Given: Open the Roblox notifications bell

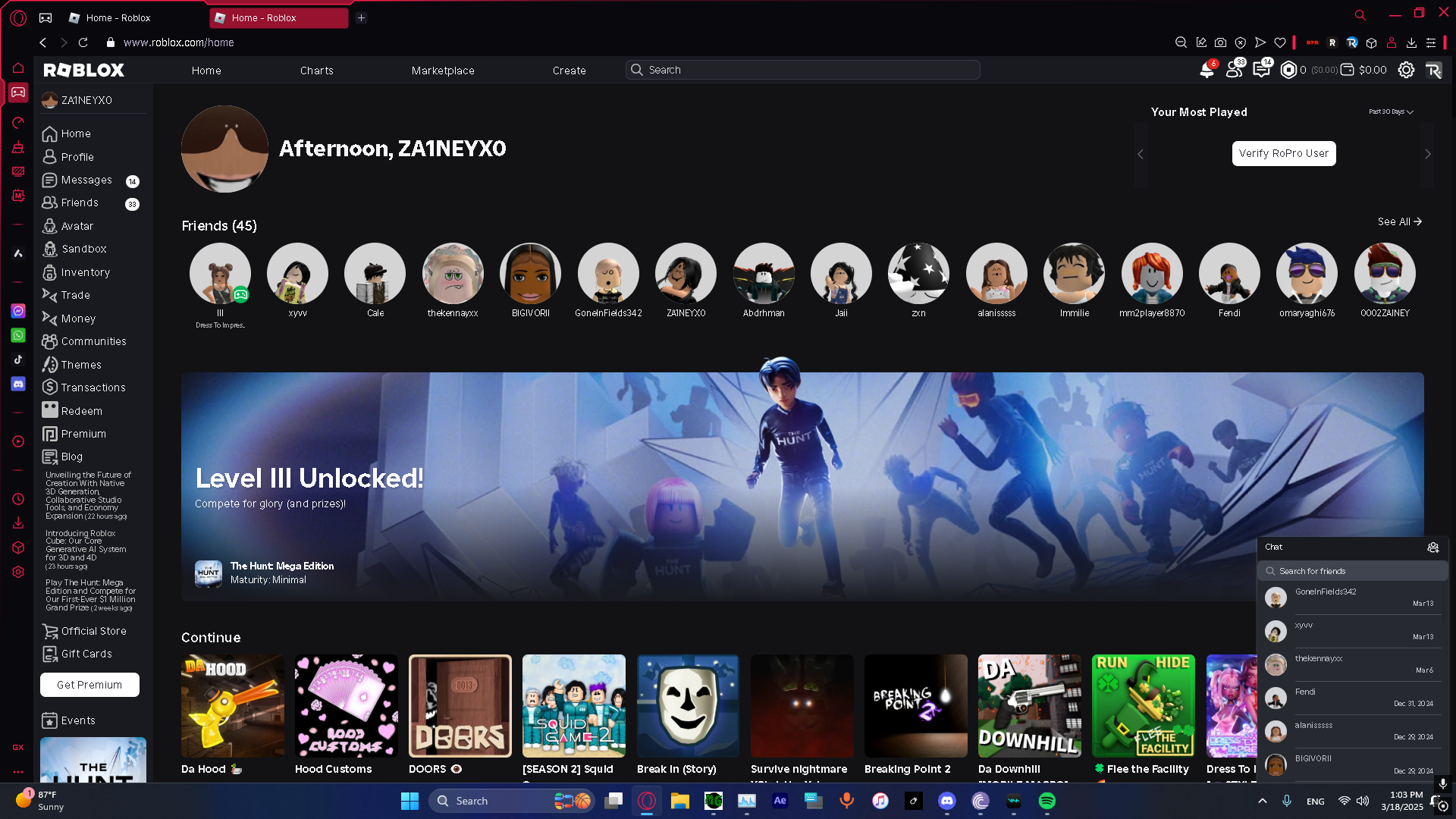Looking at the screenshot, I should pos(1207,71).
